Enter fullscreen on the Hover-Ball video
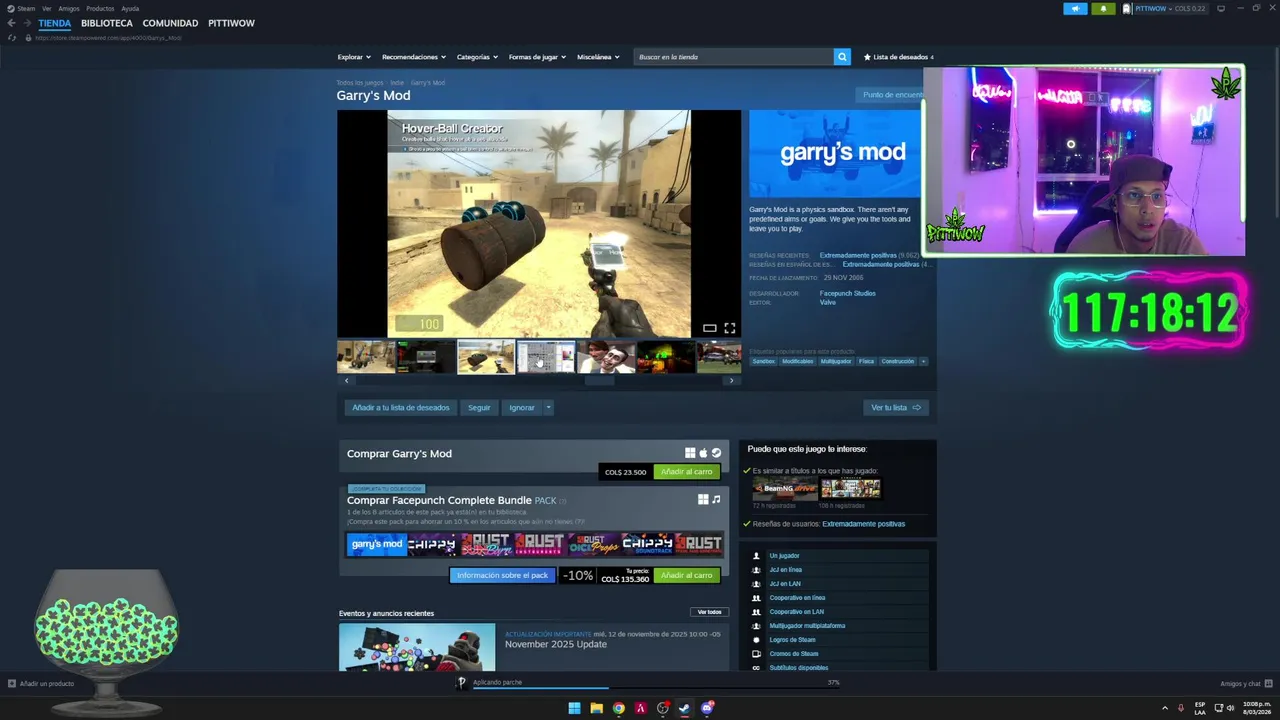 point(730,328)
